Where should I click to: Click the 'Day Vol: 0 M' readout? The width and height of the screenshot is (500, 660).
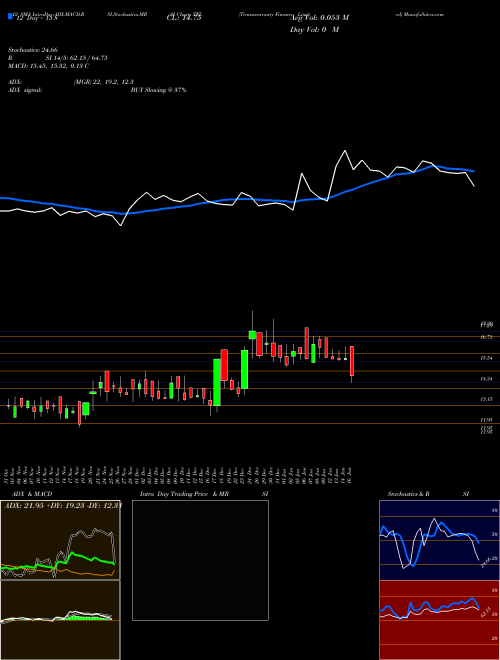tap(314, 30)
